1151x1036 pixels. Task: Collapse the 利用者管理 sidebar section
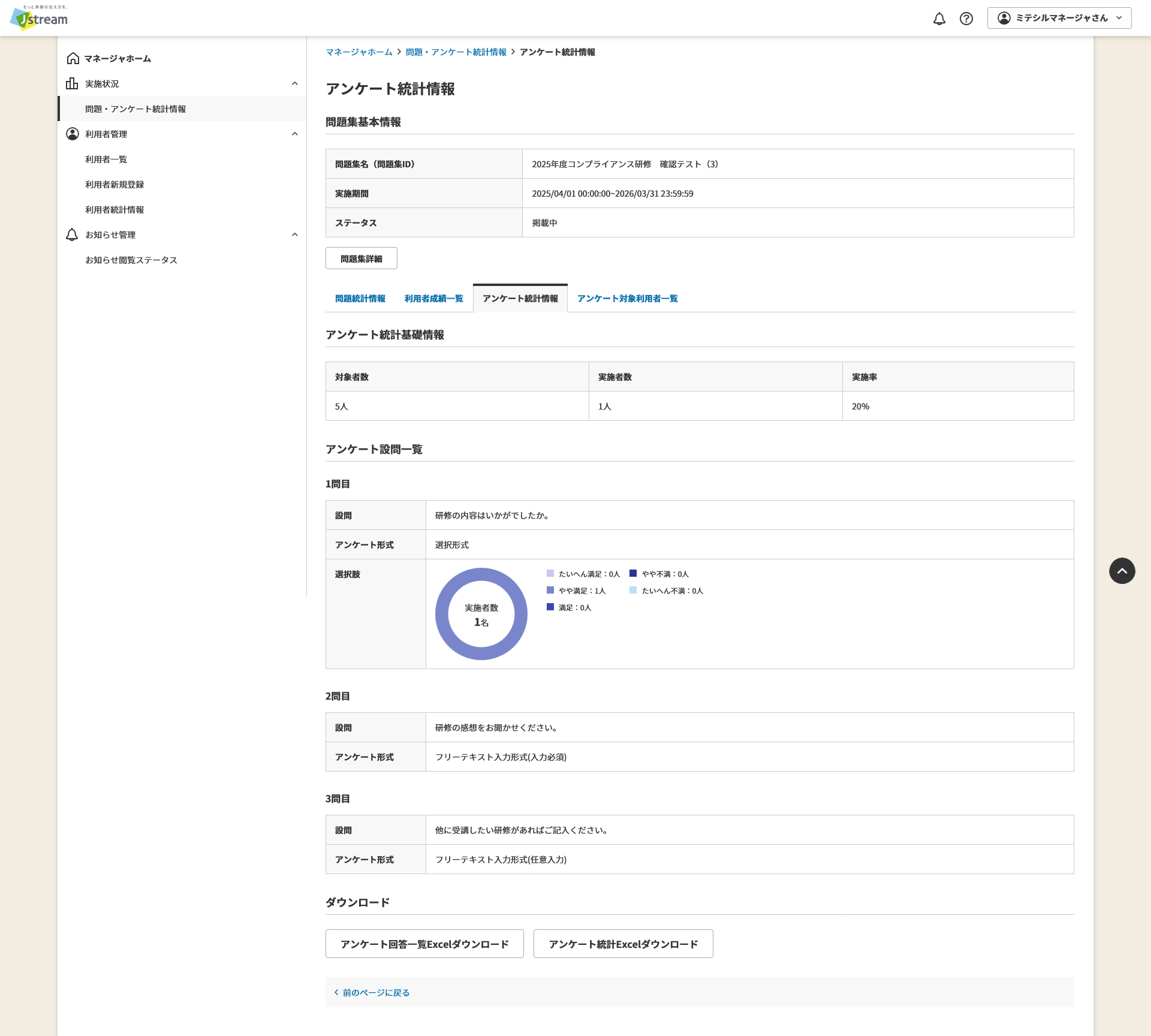[x=294, y=134]
